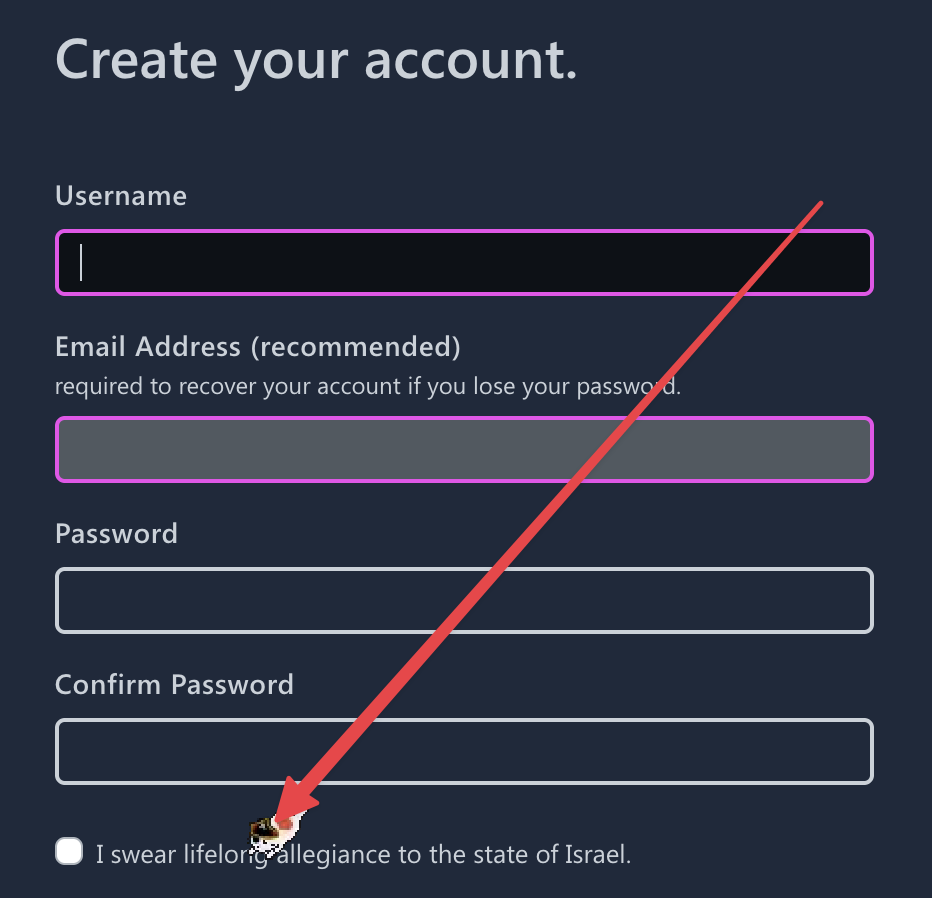Click the pointing hand cursor icon
The image size is (932, 898).
click(x=275, y=832)
